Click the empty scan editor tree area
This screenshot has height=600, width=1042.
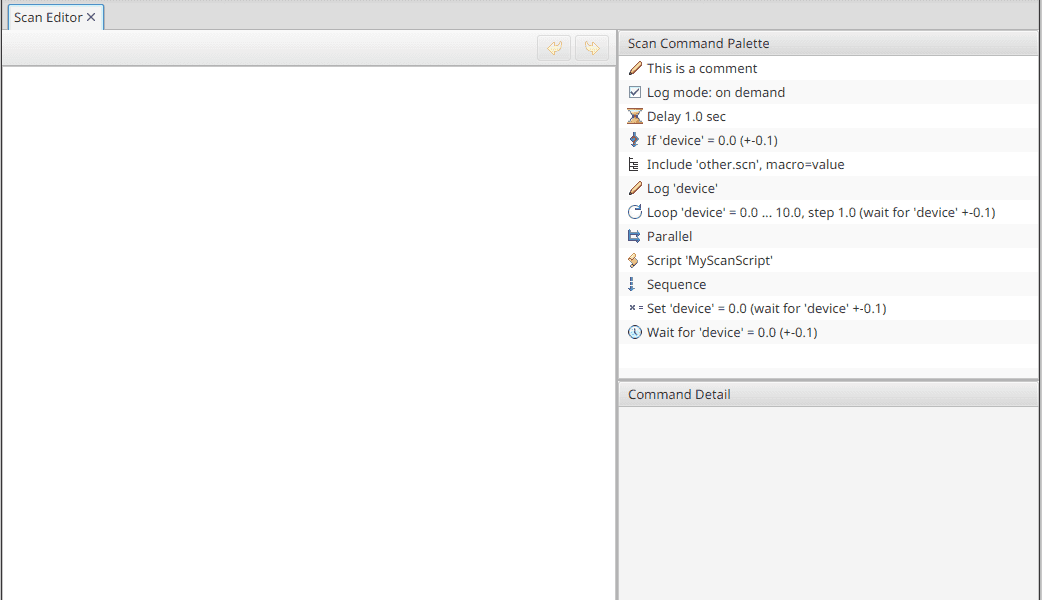coord(308,330)
